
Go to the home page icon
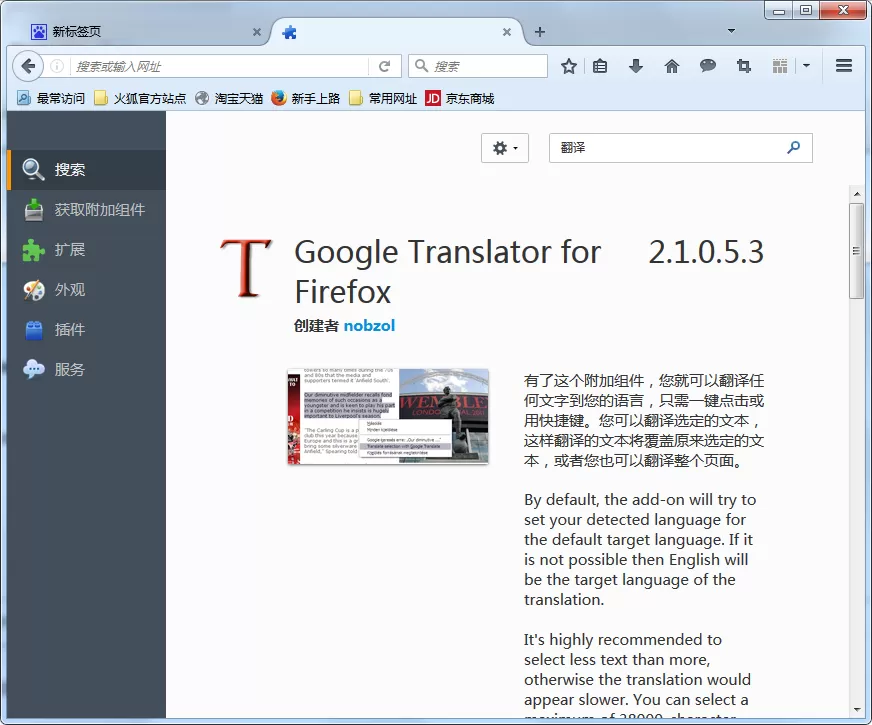(672, 67)
